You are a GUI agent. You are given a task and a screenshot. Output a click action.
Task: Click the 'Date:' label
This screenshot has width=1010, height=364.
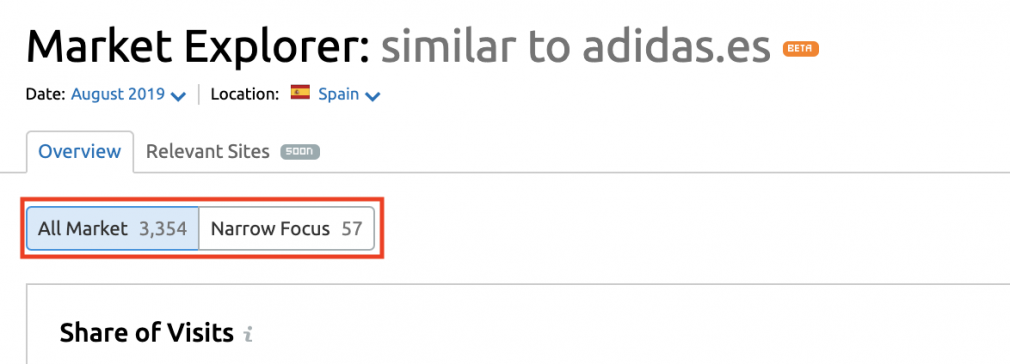click(46, 94)
